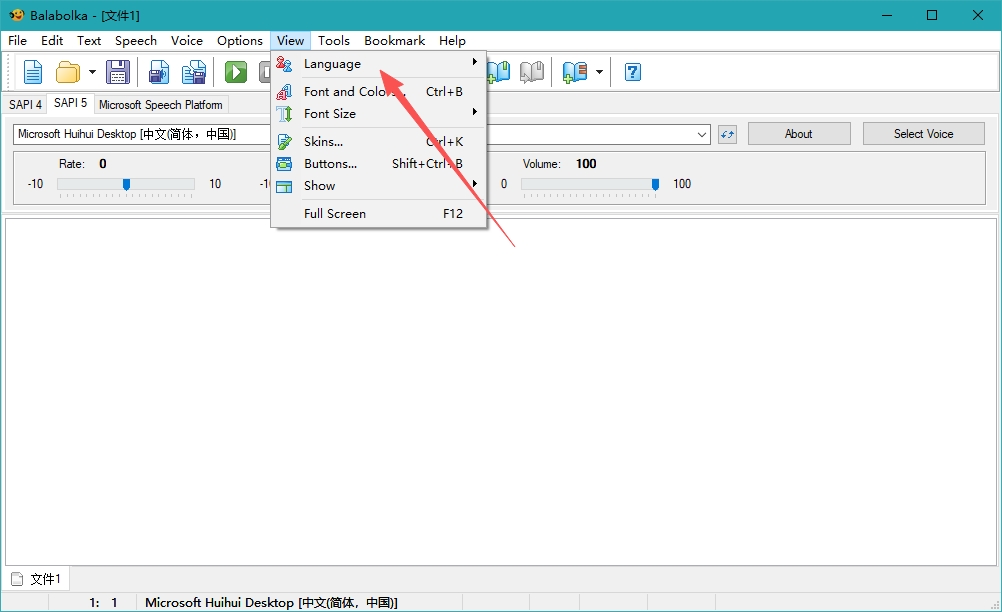
Task: Open the Options menu
Action: 240,40
